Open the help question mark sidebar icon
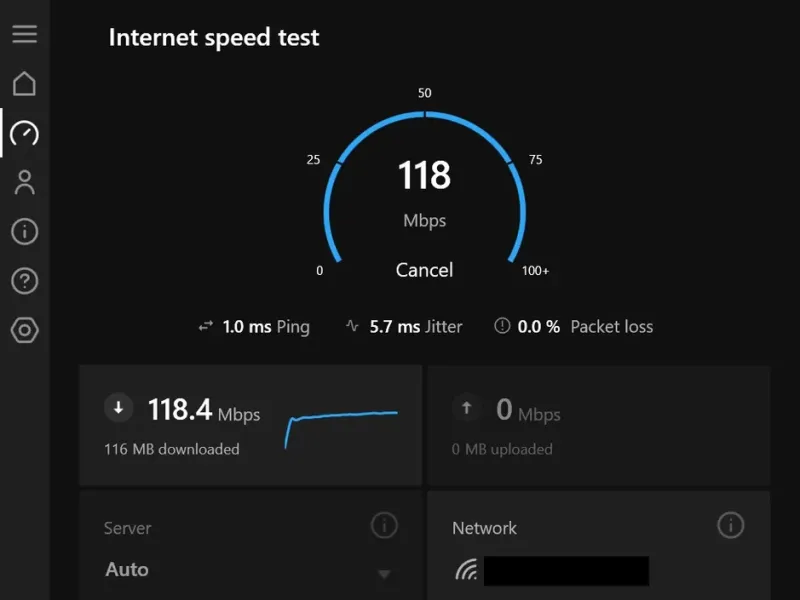800x600 pixels. tap(24, 281)
